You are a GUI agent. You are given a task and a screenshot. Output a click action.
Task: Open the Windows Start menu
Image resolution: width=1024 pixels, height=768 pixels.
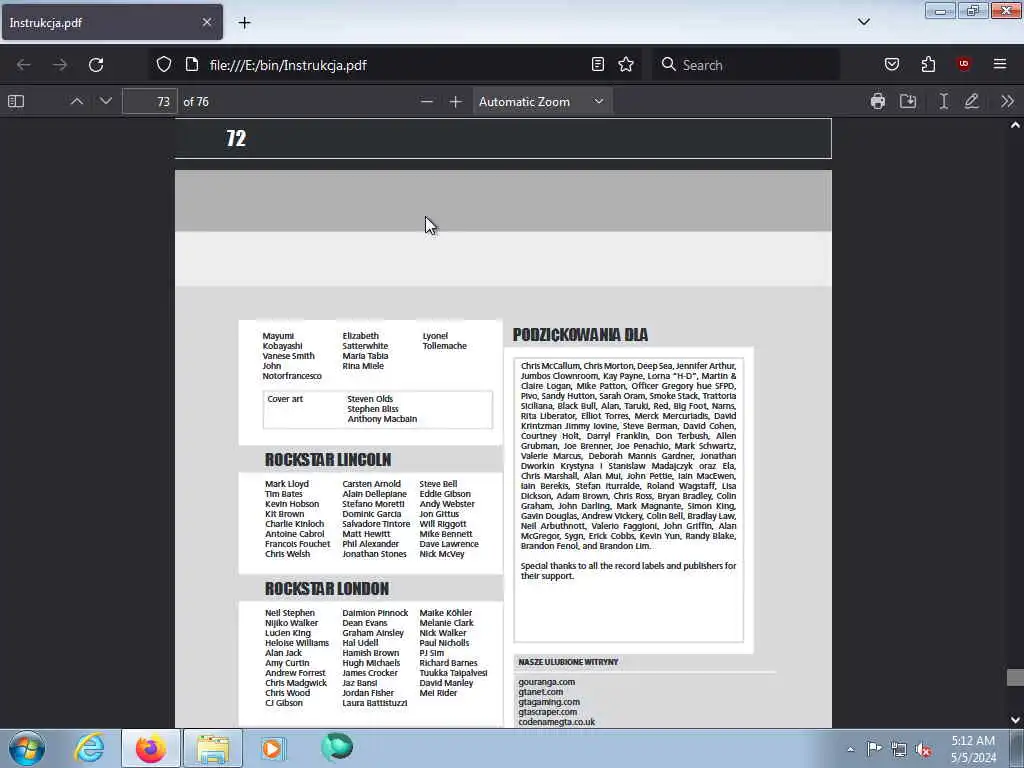(27, 748)
